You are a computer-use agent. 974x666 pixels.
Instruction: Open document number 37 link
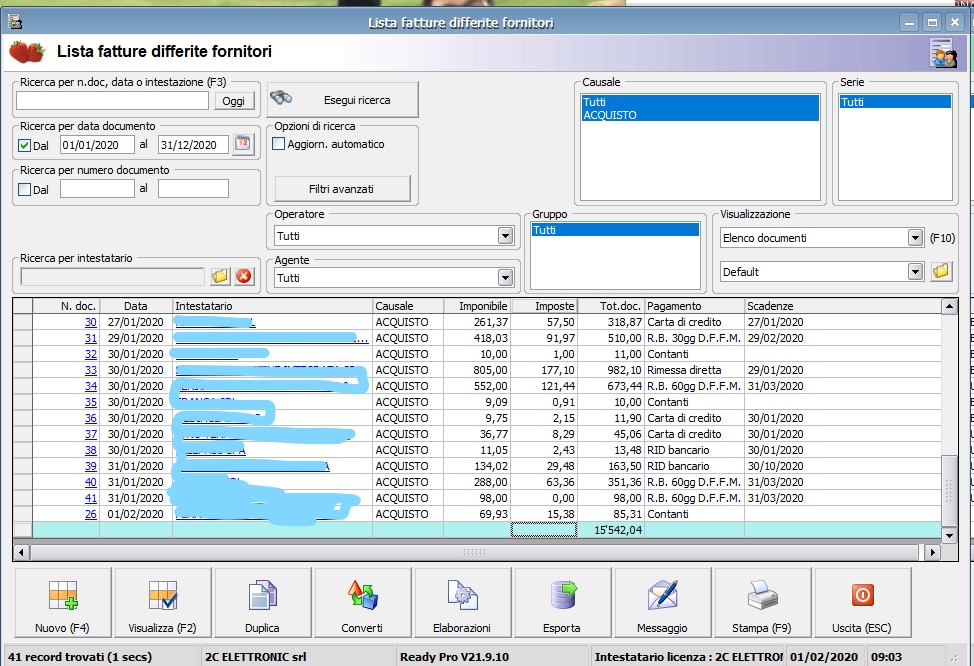click(91, 434)
